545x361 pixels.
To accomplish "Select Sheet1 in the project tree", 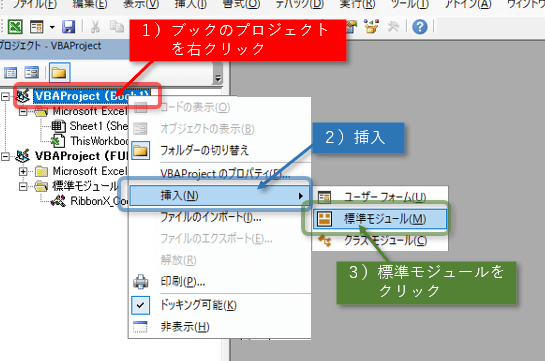I will click(x=99, y=126).
